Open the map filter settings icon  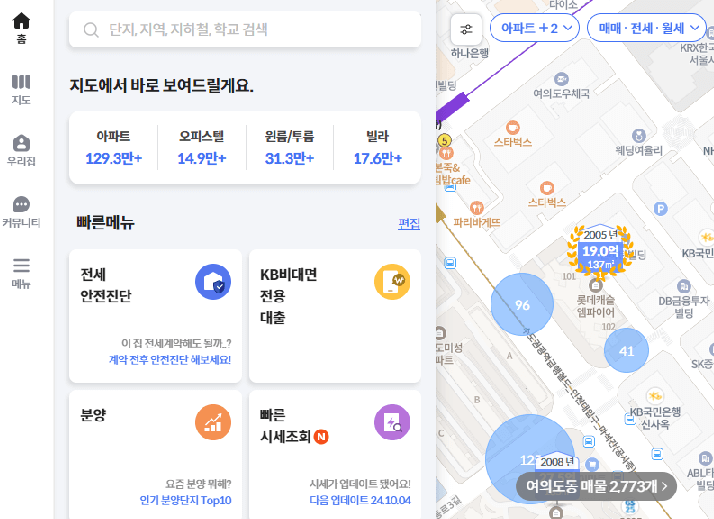466,30
